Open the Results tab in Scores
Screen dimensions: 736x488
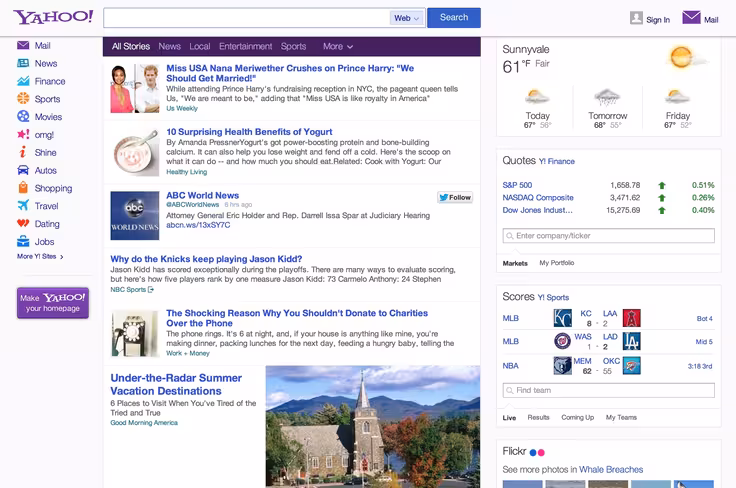pyautogui.click(x=538, y=417)
